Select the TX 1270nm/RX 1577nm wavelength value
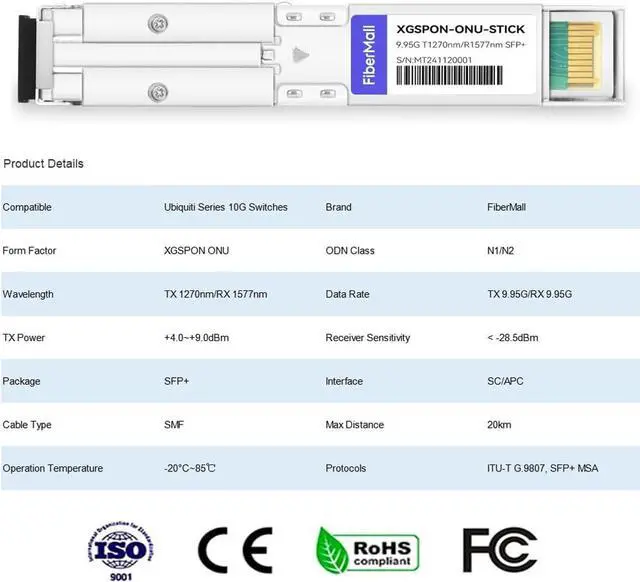The height and width of the screenshot is (582, 640). (x=215, y=294)
